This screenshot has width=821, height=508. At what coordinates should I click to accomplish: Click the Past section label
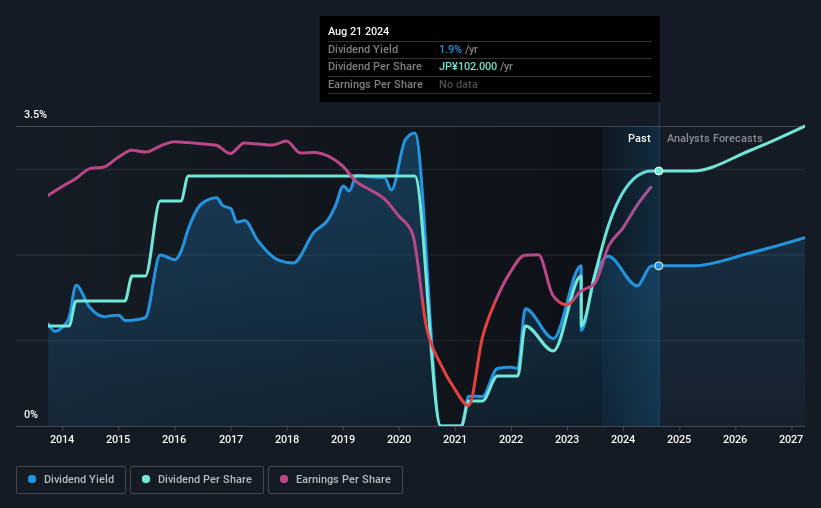pos(639,138)
